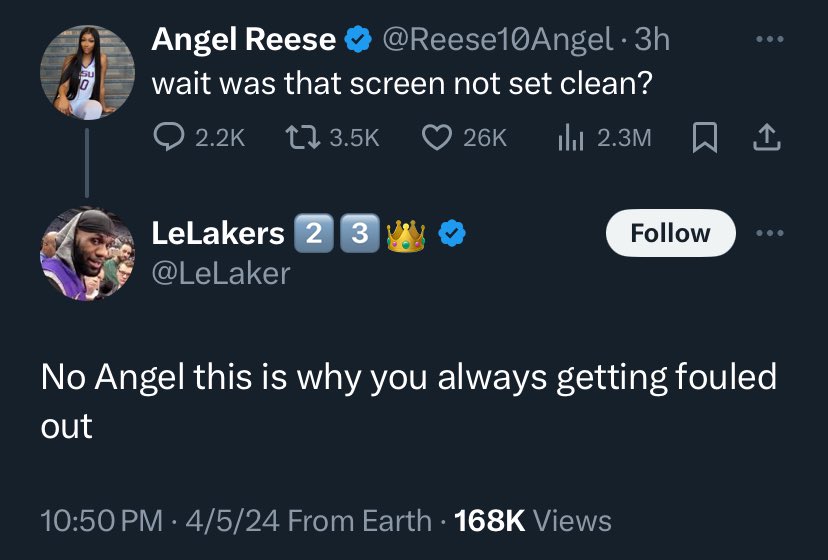Open LeLakers profile picture
Viewport: 828px width, 560px height.
(x=87, y=254)
